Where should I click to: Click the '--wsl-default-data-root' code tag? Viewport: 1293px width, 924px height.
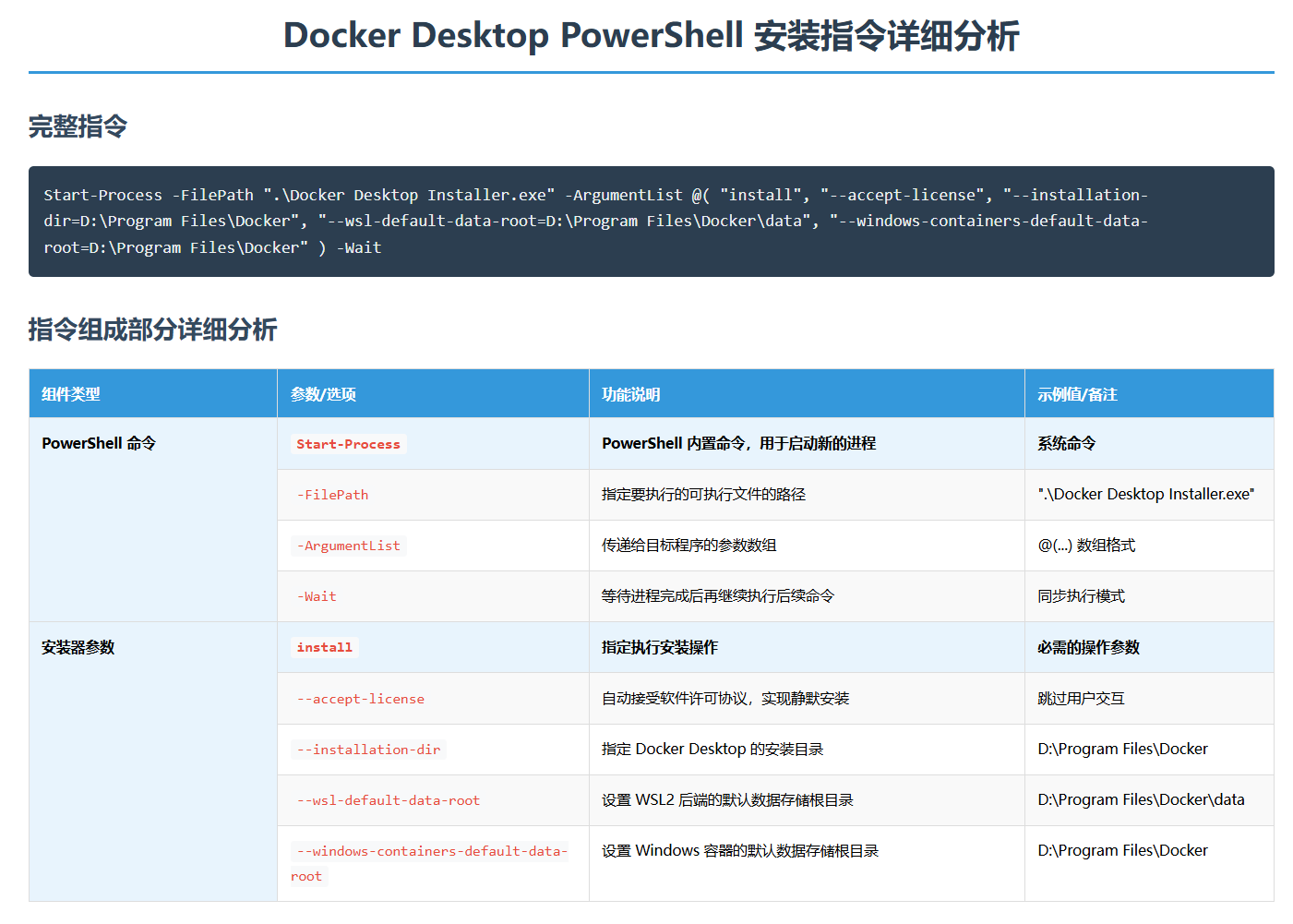coord(388,800)
